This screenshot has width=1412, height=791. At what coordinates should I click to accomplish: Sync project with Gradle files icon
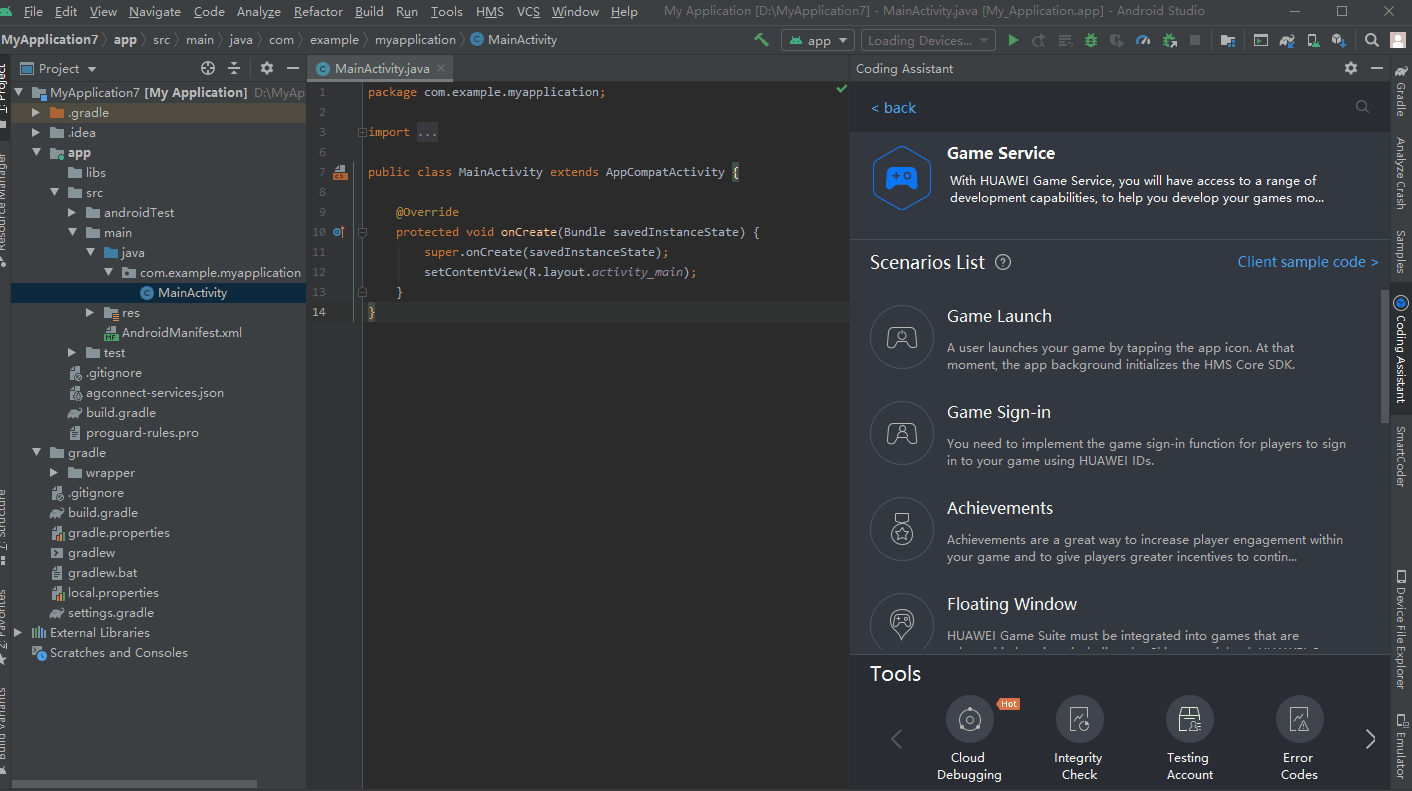click(x=1287, y=40)
